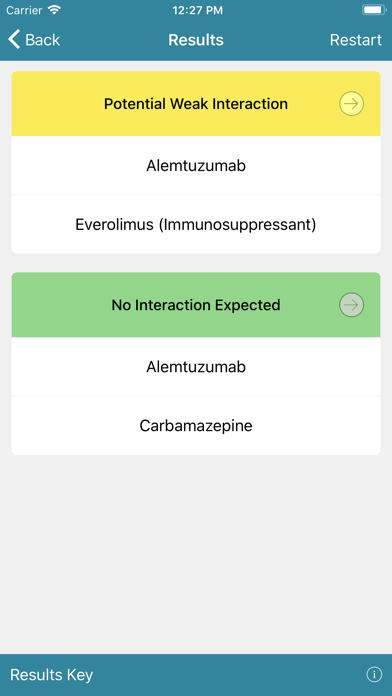
Task: Expand No Interaction Expected green header
Action: point(196,305)
